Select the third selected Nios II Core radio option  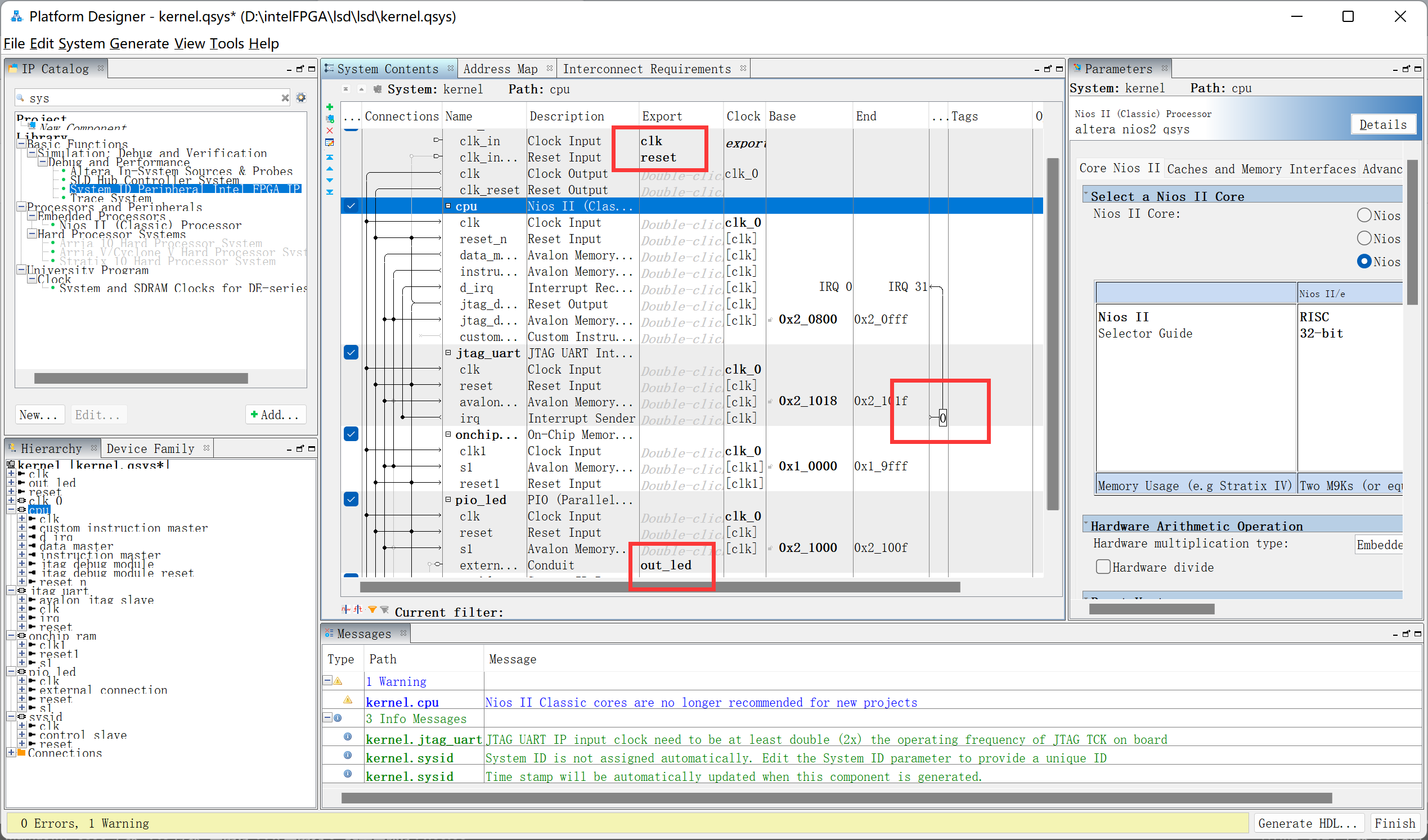pyautogui.click(x=1364, y=261)
